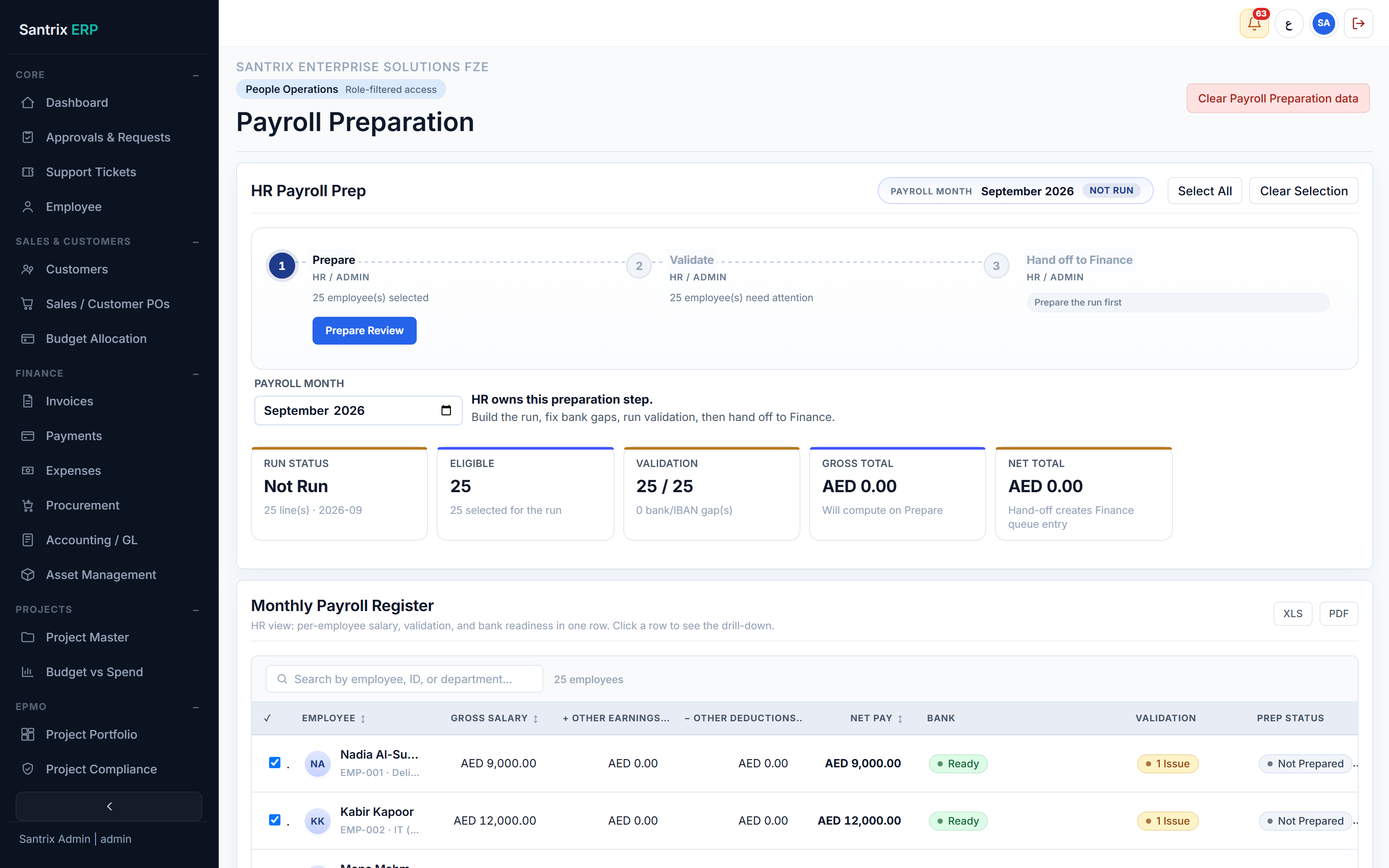The image size is (1389, 868).
Task: Click the Budget vs Spend chart icon
Action: point(27,672)
